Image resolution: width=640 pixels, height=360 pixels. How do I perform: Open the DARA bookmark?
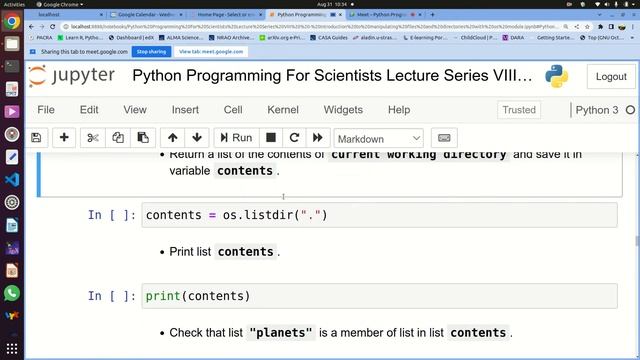pos(513,38)
